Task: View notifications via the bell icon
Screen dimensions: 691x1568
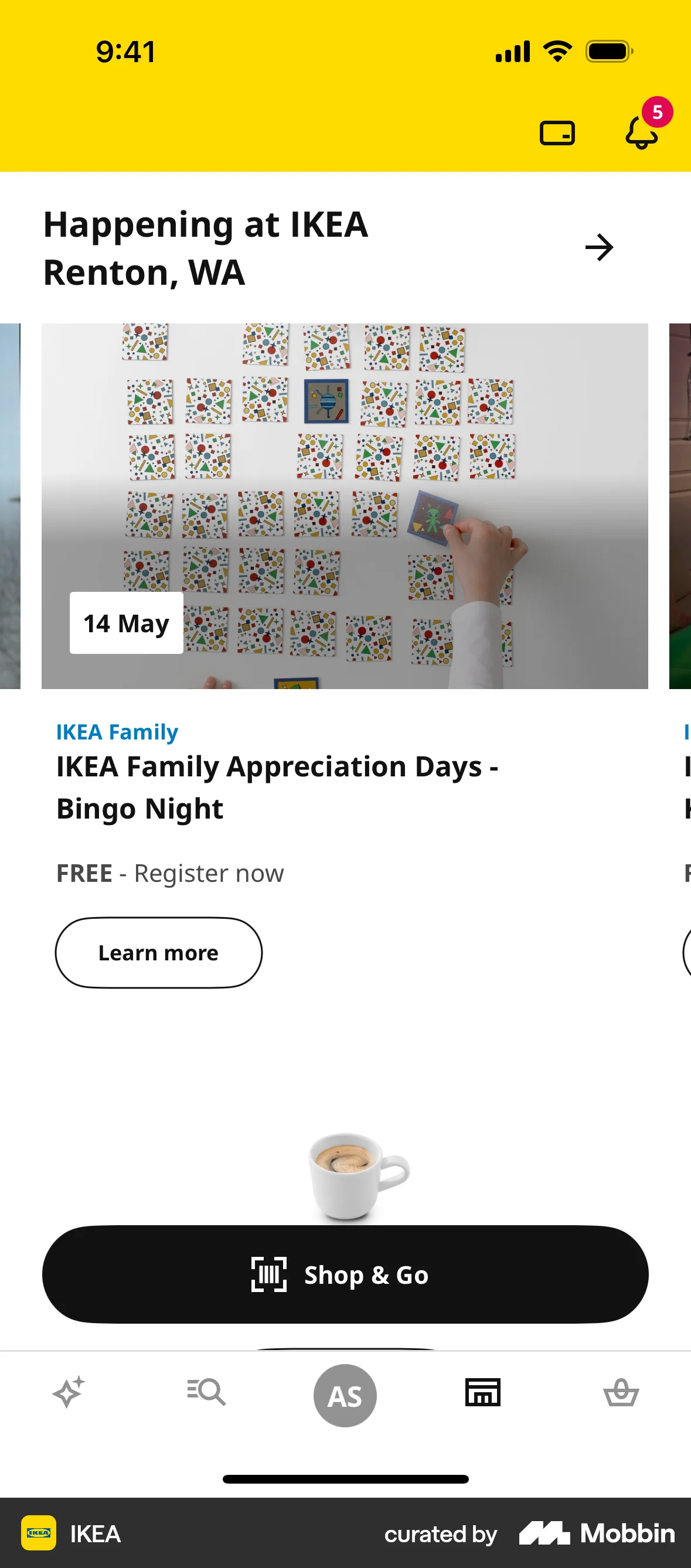Action: 641,134
